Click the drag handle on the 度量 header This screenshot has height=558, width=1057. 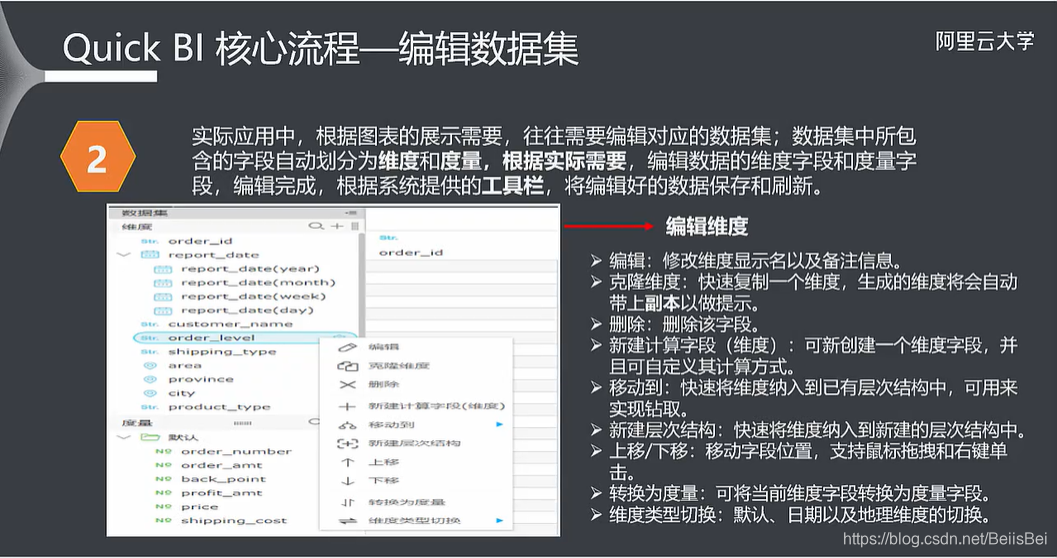(242, 423)
